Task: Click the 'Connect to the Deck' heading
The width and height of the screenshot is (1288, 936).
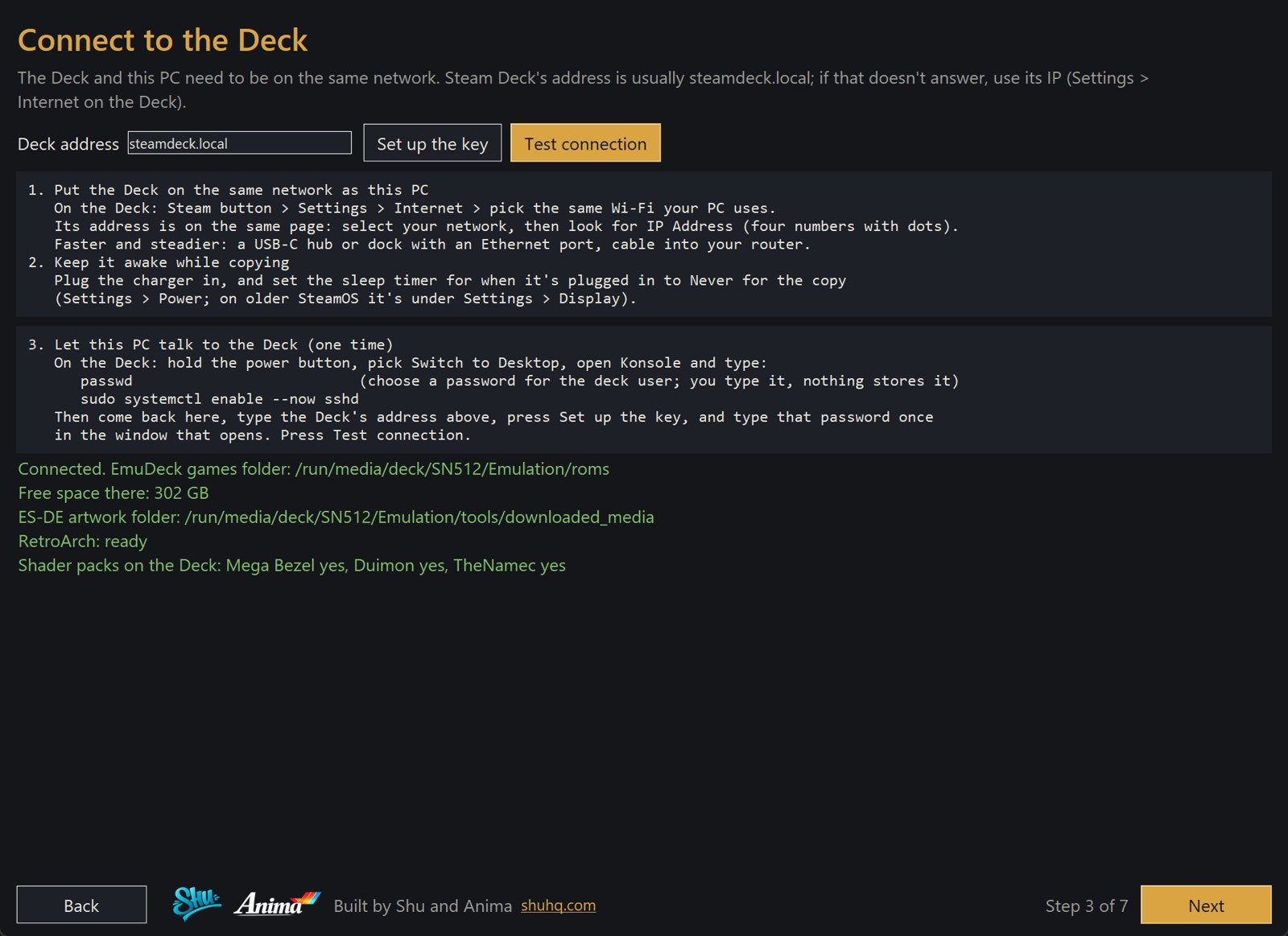Action: point(163,40)
